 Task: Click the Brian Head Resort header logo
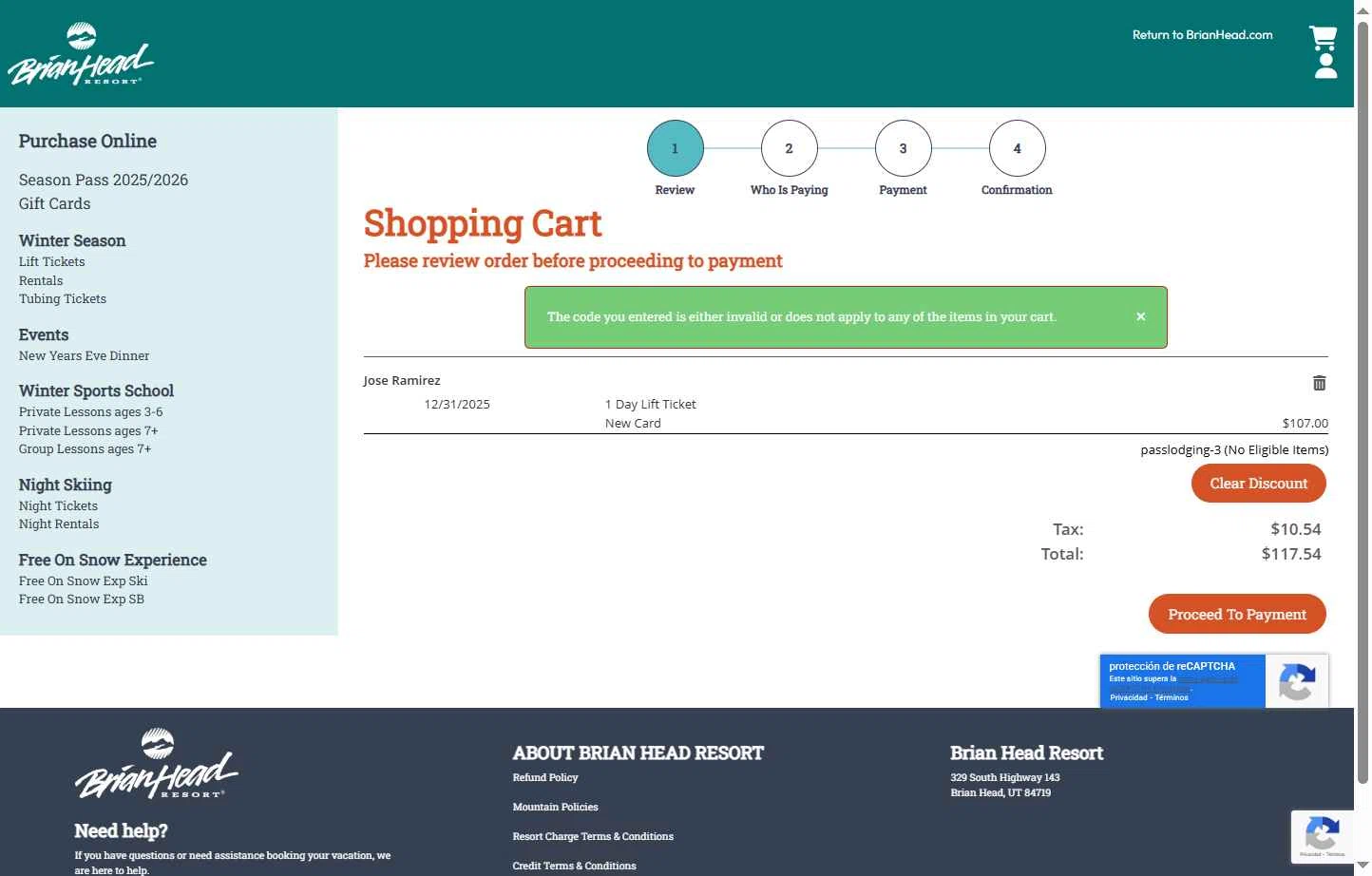(x=81, y=54)
